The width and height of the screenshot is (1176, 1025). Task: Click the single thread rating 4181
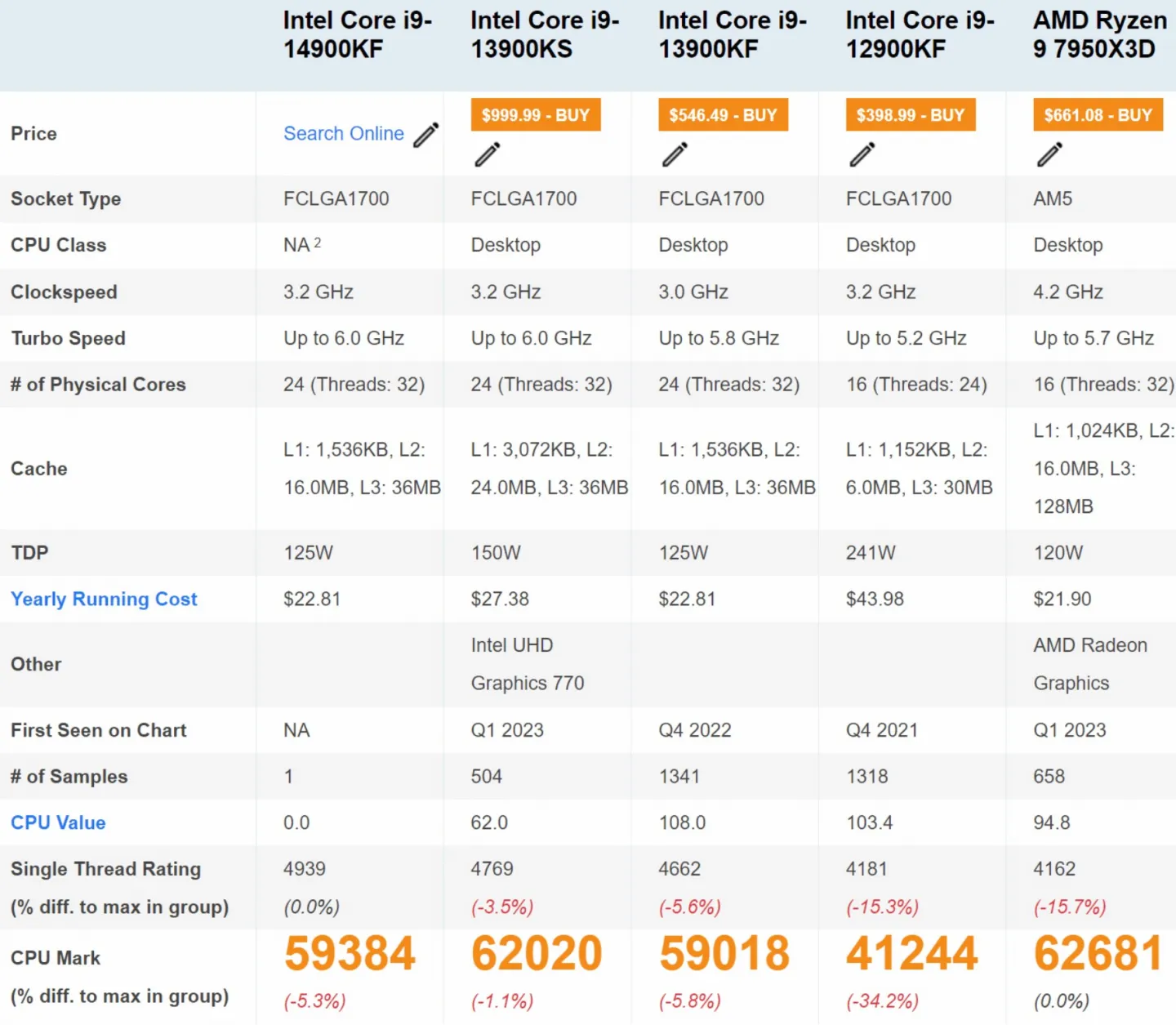point(866,869)
